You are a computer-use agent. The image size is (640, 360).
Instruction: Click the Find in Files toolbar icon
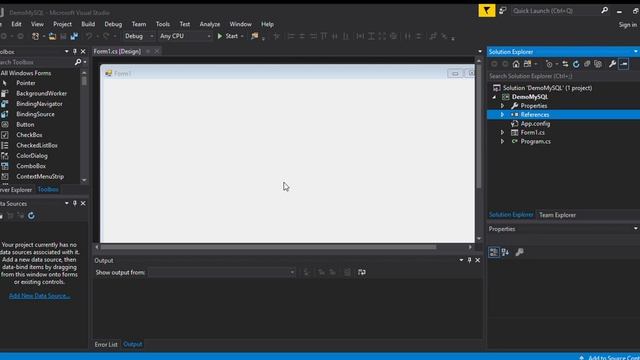point(255,36)
